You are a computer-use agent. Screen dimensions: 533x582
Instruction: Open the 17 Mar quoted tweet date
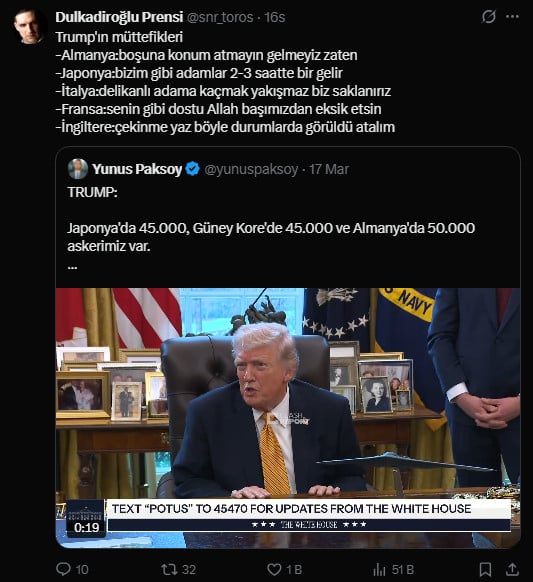pos(329,170)
